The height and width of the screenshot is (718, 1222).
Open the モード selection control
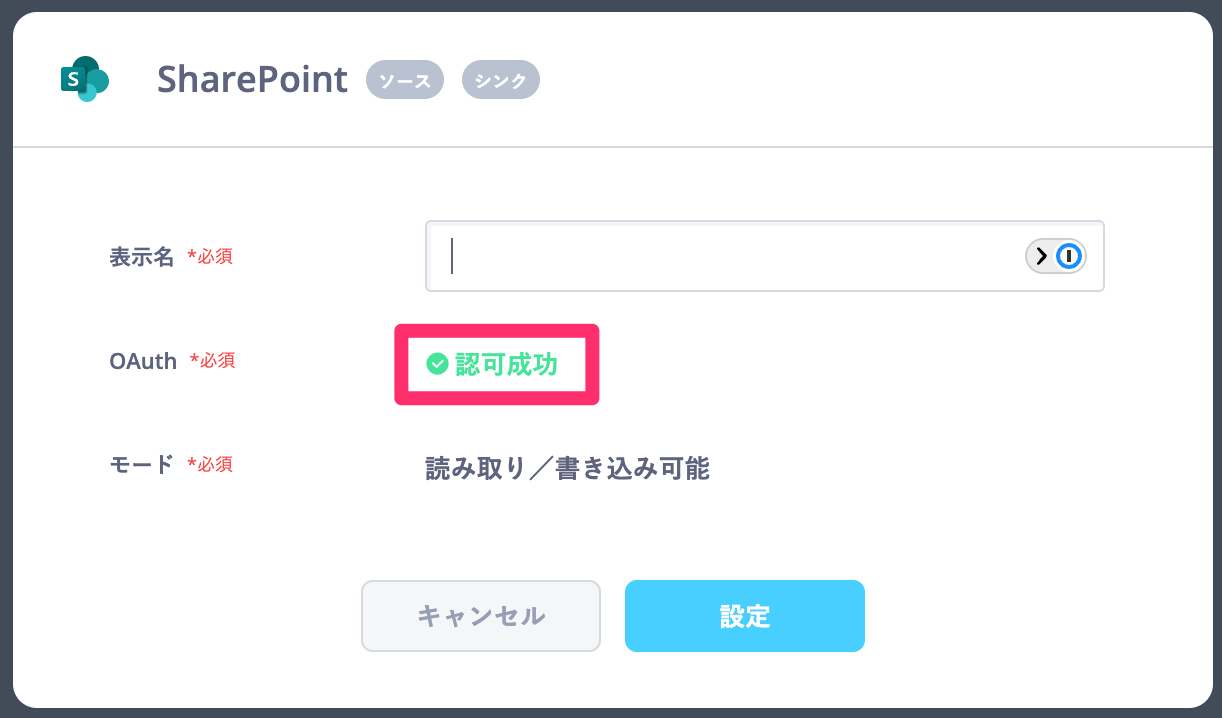tap(567, 468)
